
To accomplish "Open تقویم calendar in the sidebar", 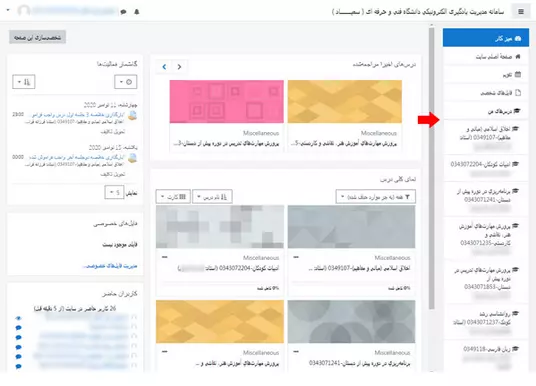I will [486, 75].
